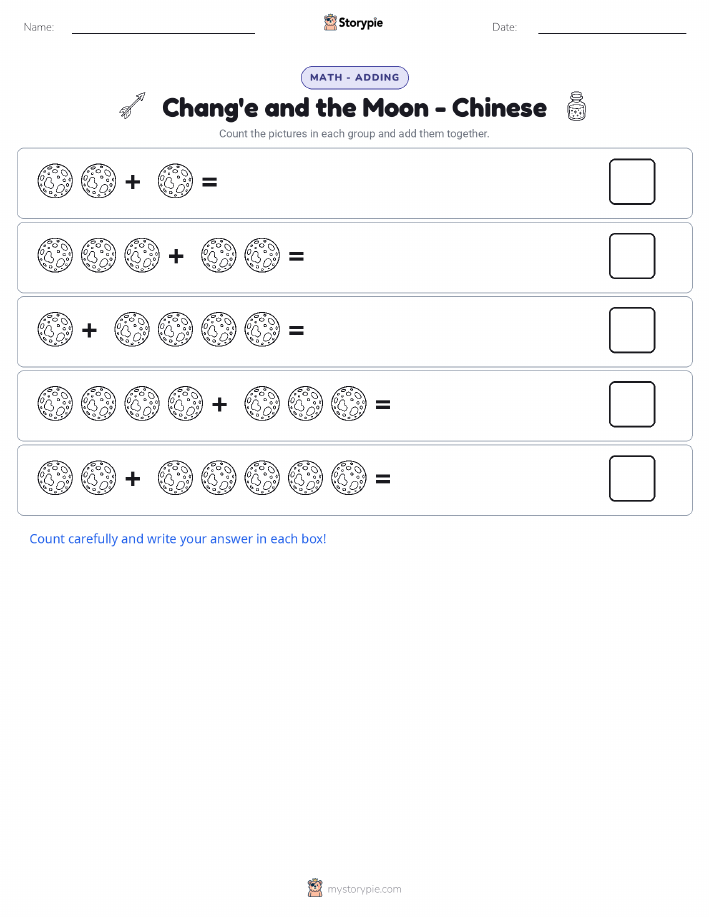Open the mystorypie.com footer link
The image size is (709, 917).
[x=364, y=889]
